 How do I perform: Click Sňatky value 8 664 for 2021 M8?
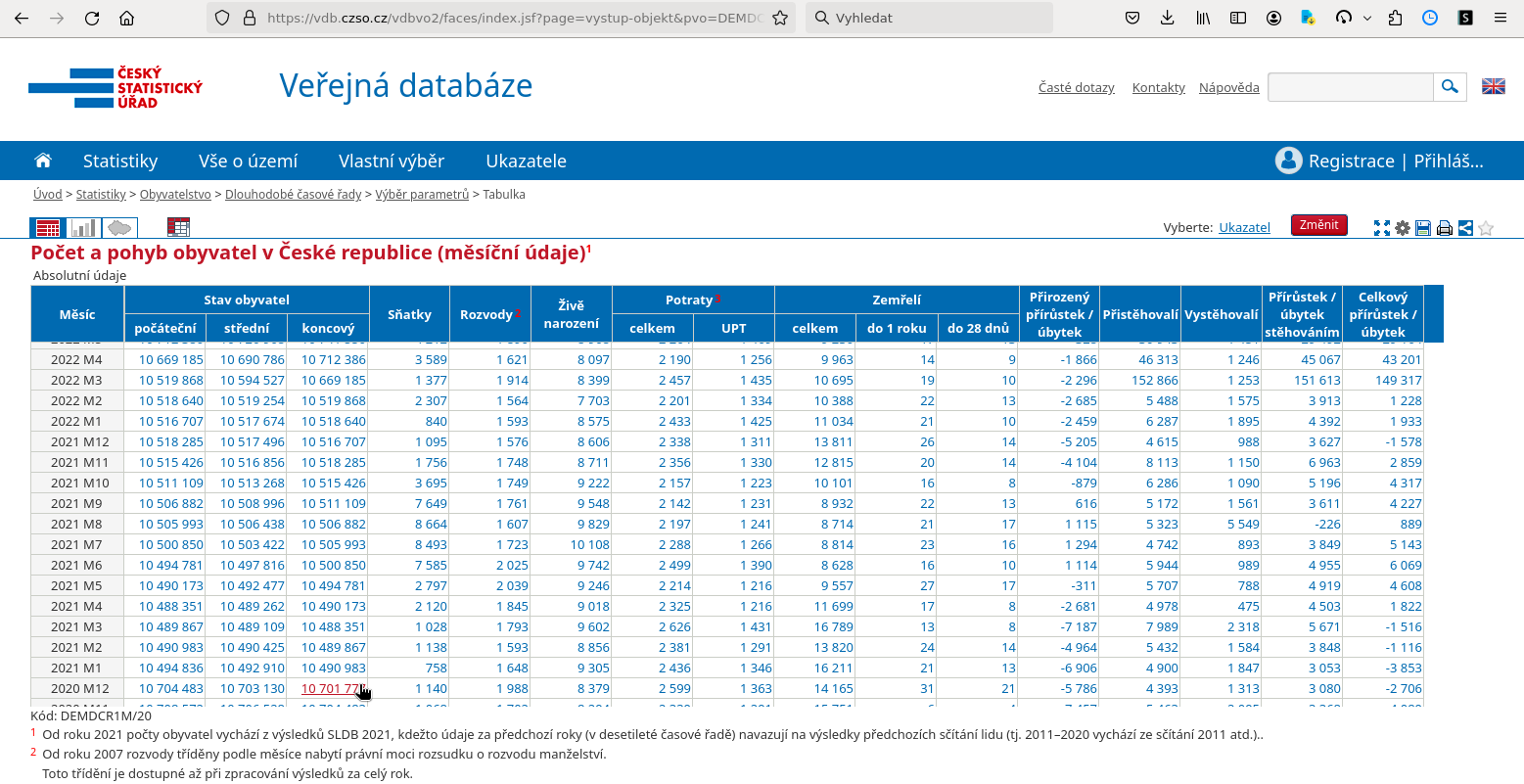point(431,524)
